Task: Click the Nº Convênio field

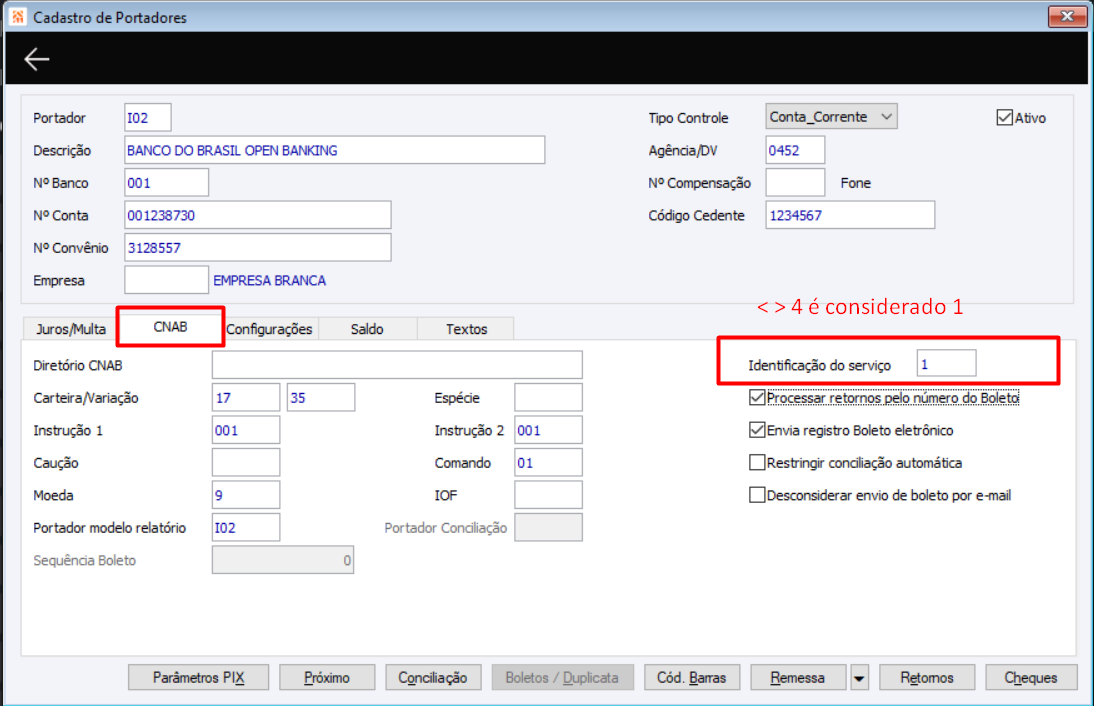Action: click(257, 248)
